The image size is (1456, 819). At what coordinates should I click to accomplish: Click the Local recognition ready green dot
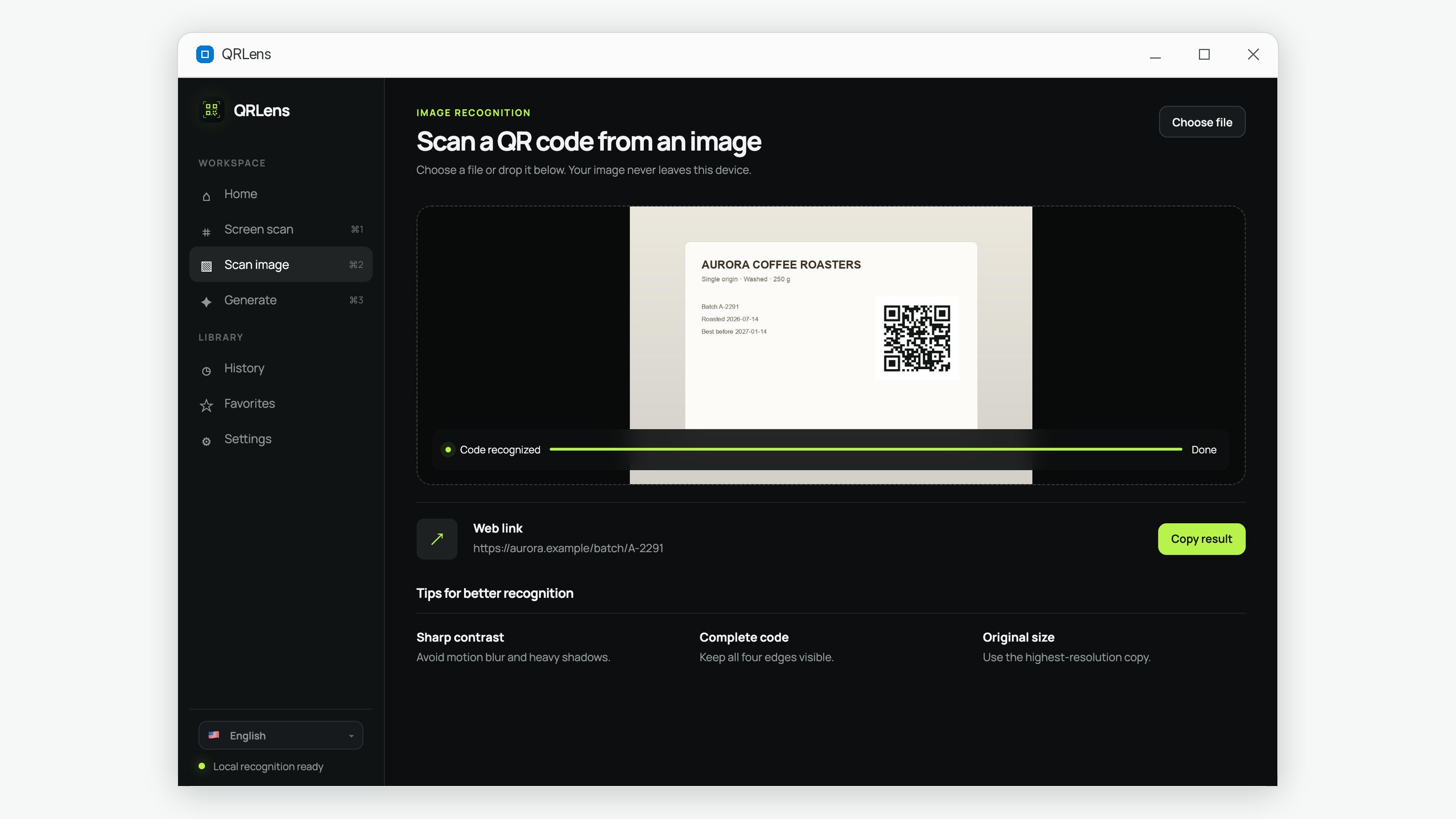coord(201,766)
